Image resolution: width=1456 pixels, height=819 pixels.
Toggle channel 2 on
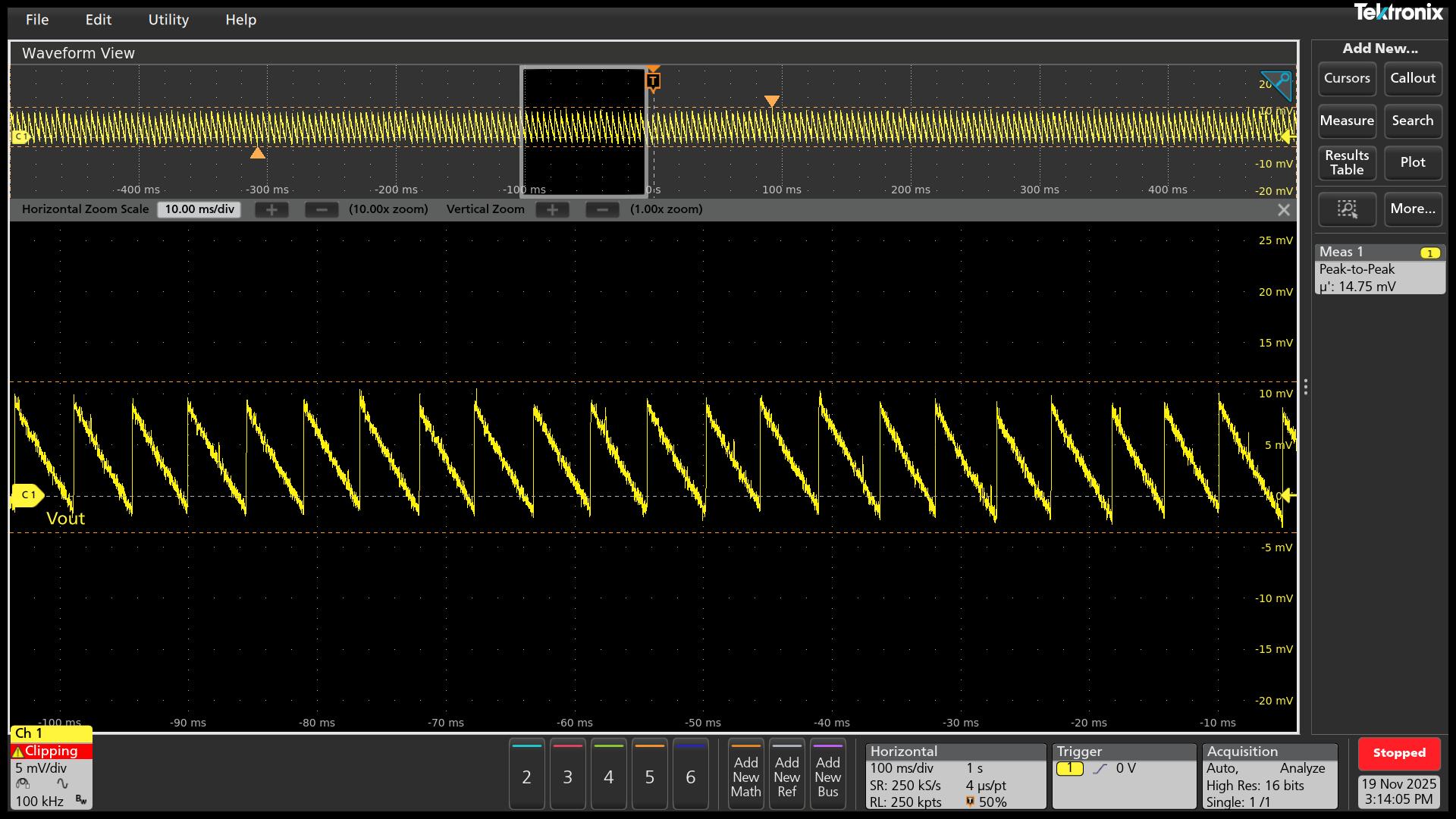coord(527,775)
